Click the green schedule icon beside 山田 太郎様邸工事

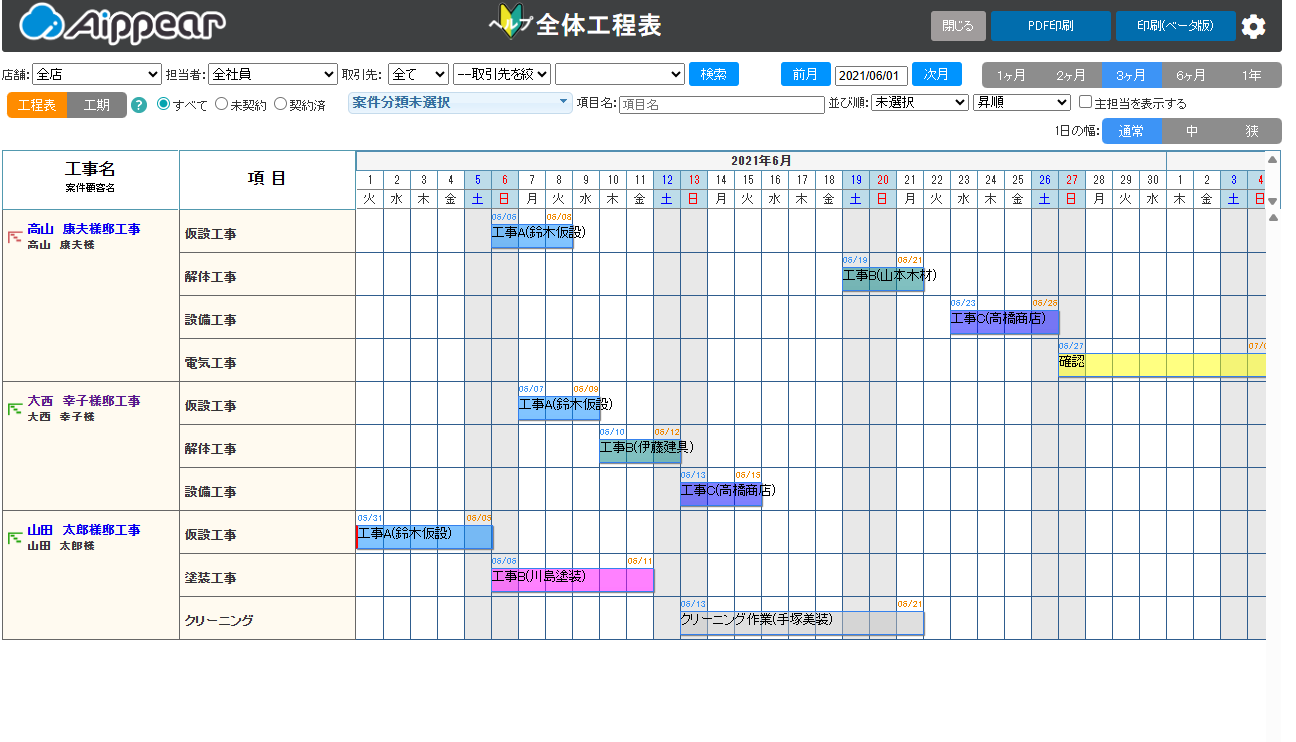click(15, 538)
